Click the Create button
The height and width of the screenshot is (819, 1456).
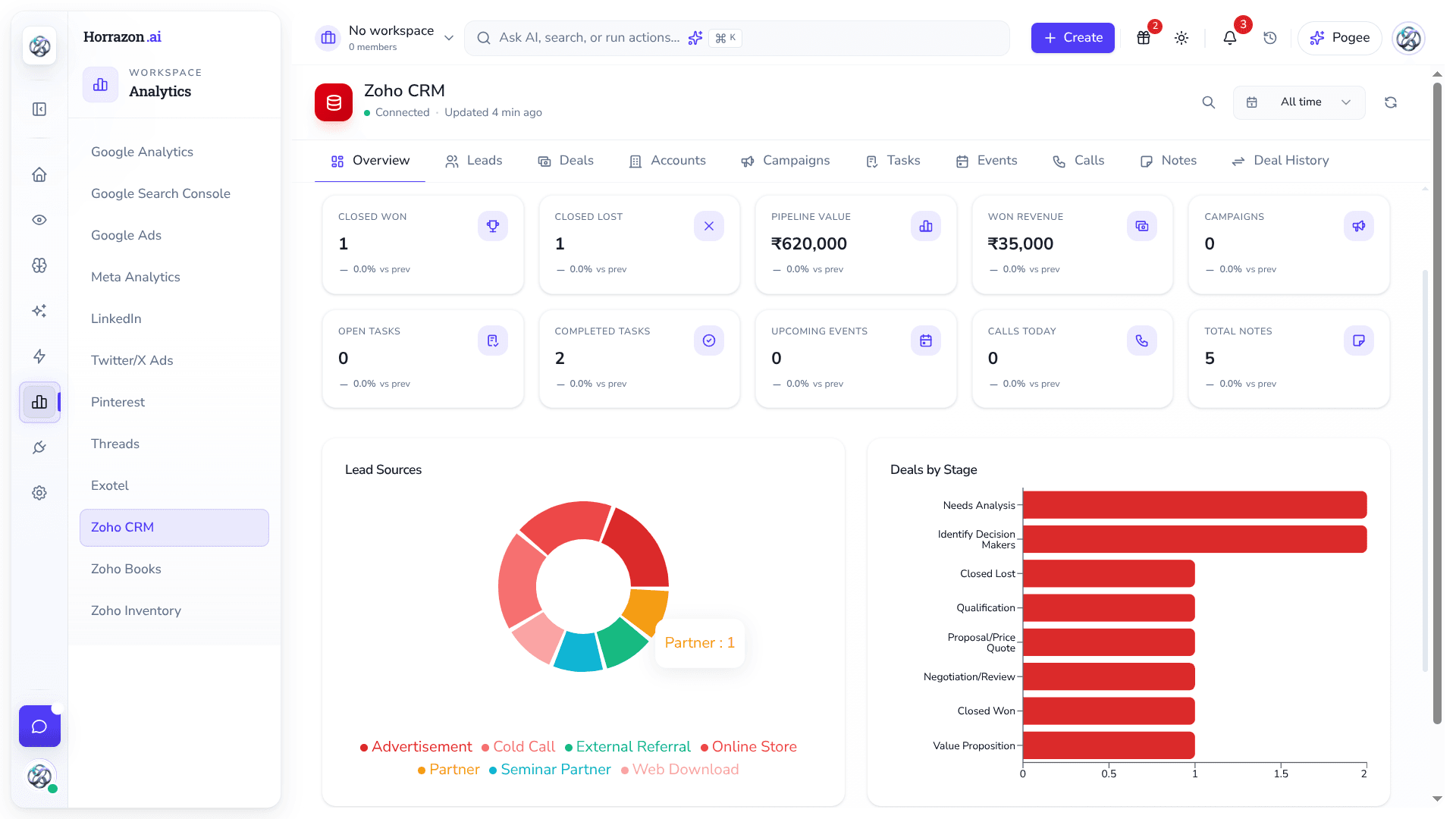[x=1072, y=38]
